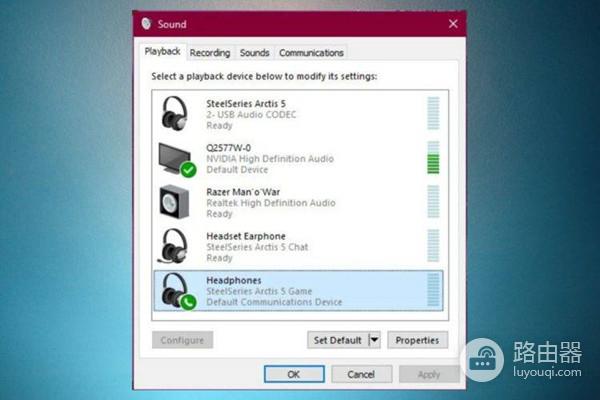Click the Configure button

pos(183,340)
